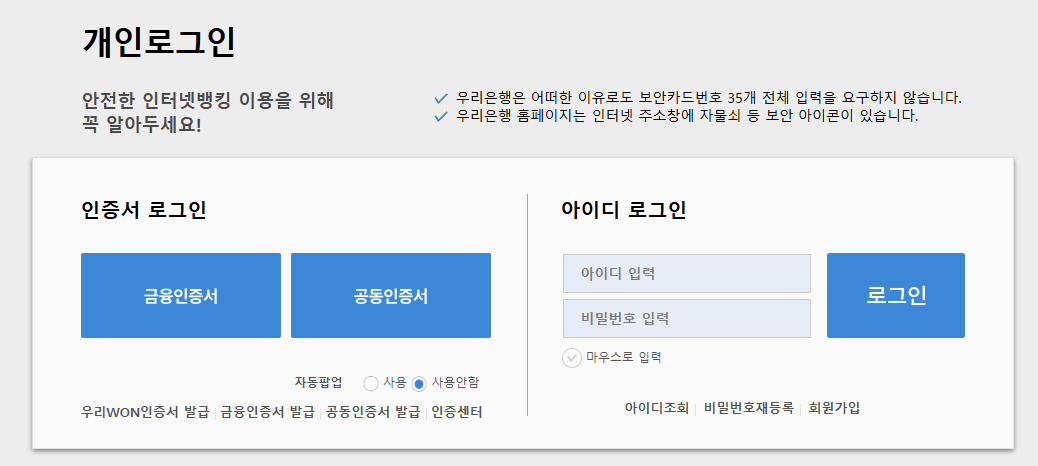Viewport: 1038px width, 466px height.
Task: Click the checkmark beside the 자물쇠 notice
Action: point(442,117)
